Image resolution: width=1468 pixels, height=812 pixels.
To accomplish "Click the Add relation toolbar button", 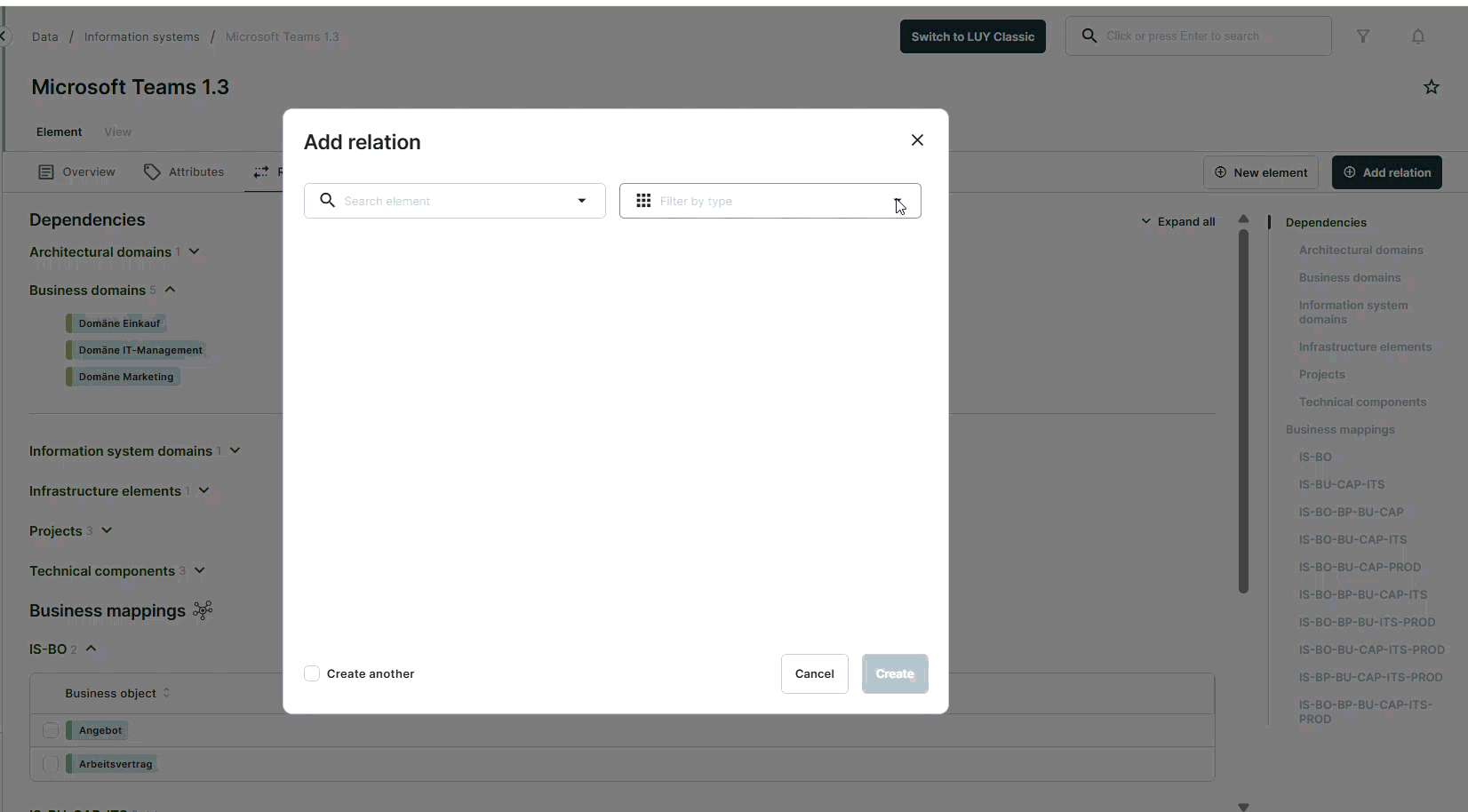I will [1386, 172].
